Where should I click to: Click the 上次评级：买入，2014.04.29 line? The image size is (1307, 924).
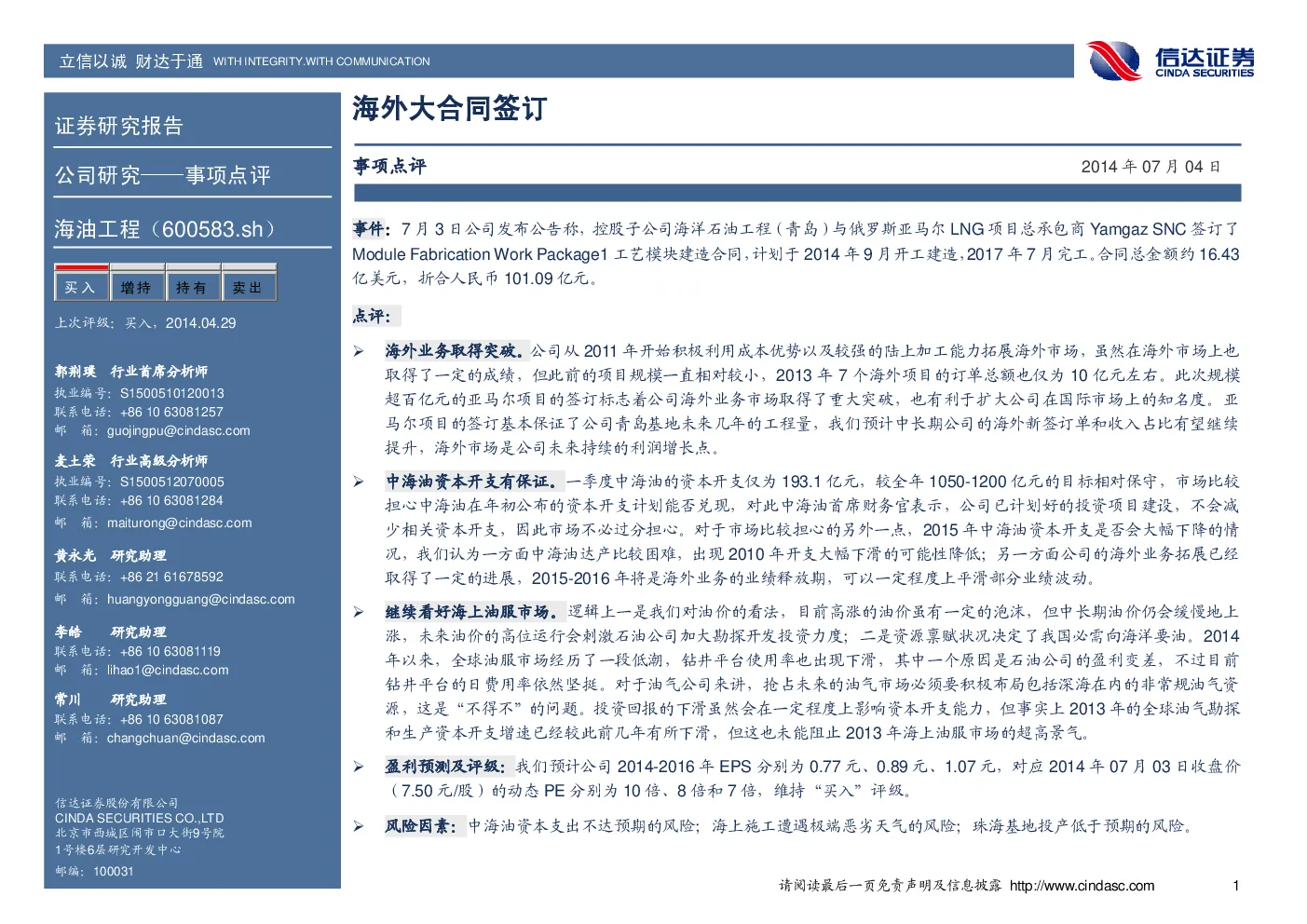pos(145,323)
